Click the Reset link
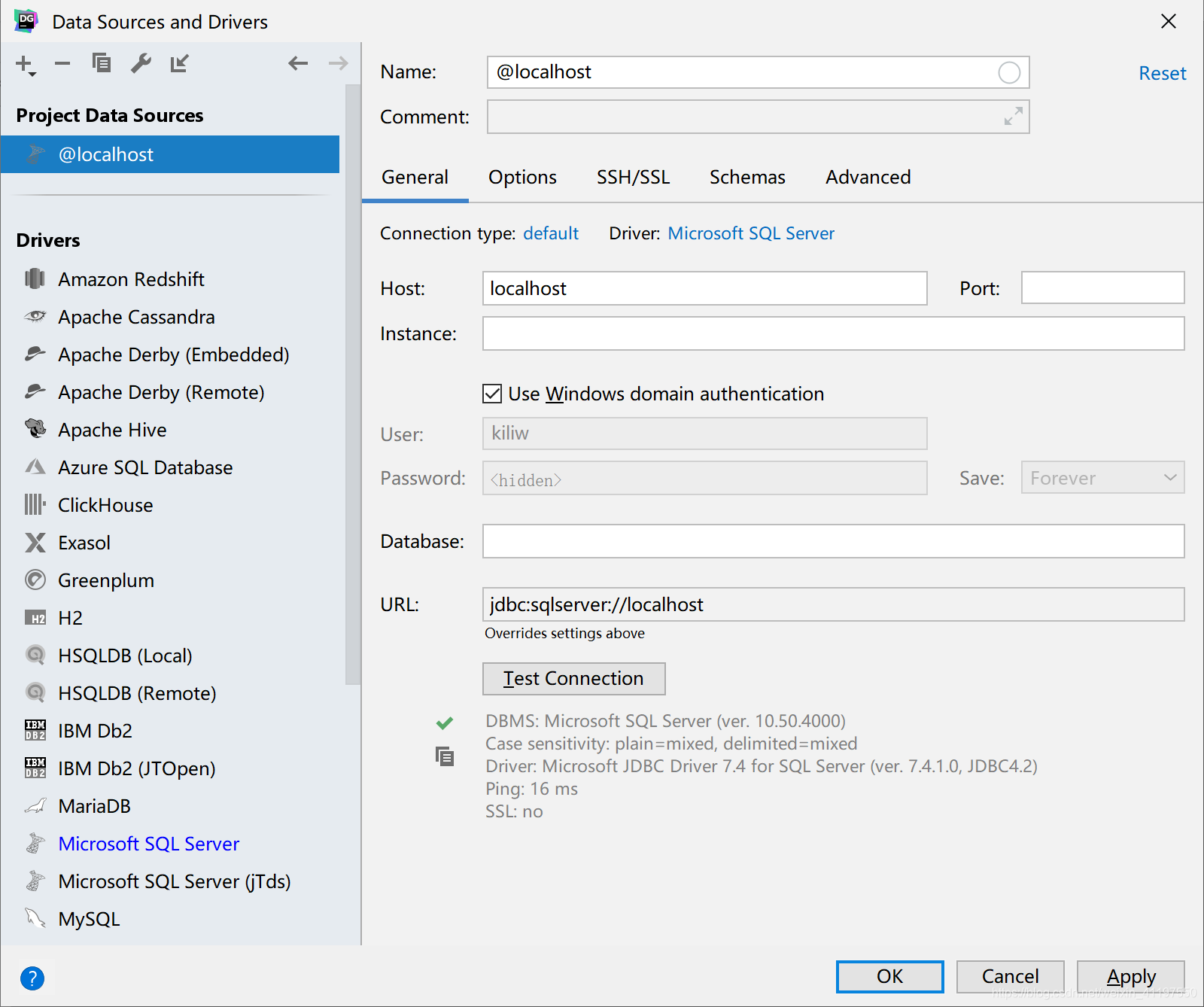1204x1007 pixels. (1162, 72)
